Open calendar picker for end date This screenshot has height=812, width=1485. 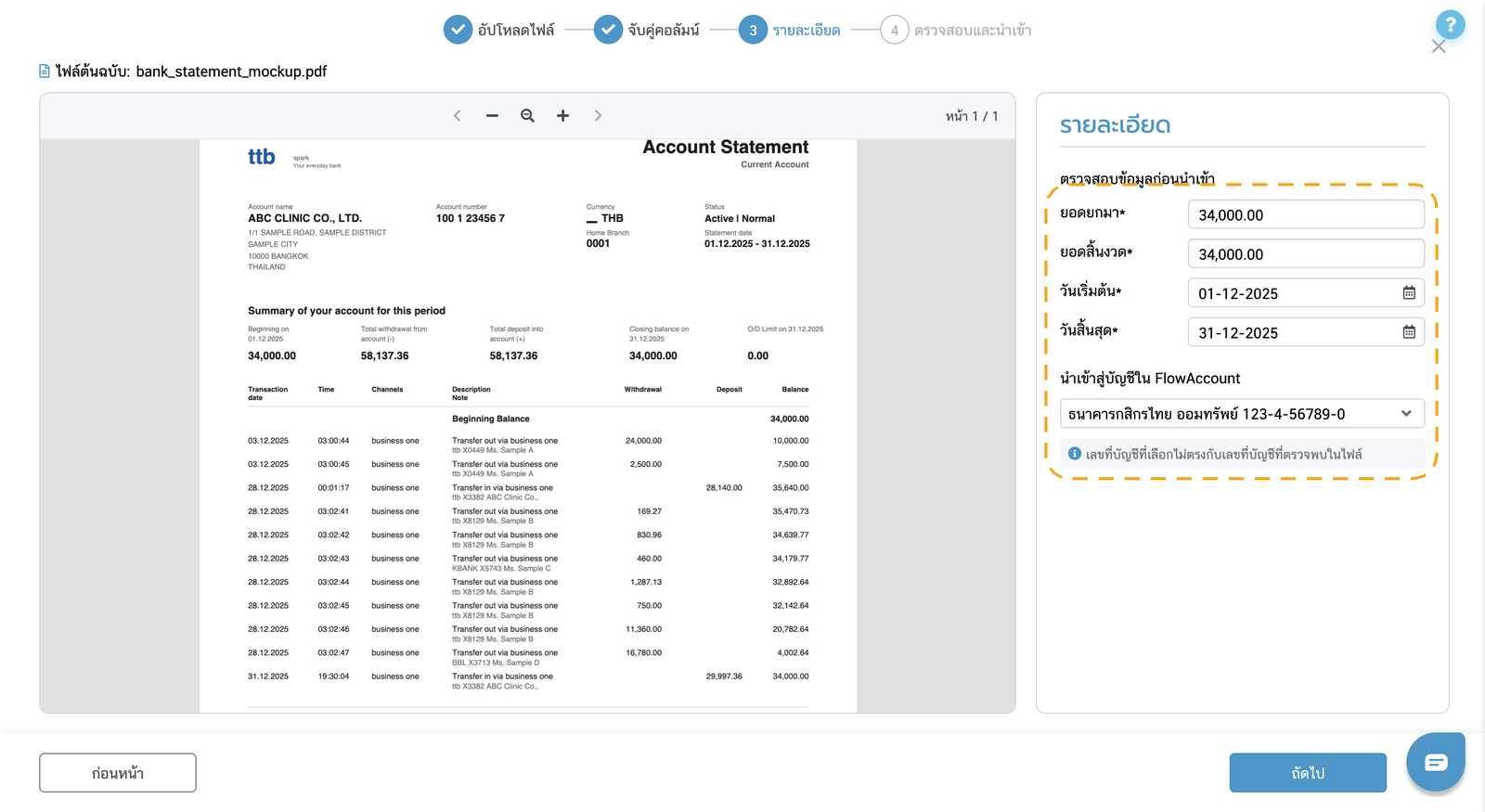pos(1409,332)
